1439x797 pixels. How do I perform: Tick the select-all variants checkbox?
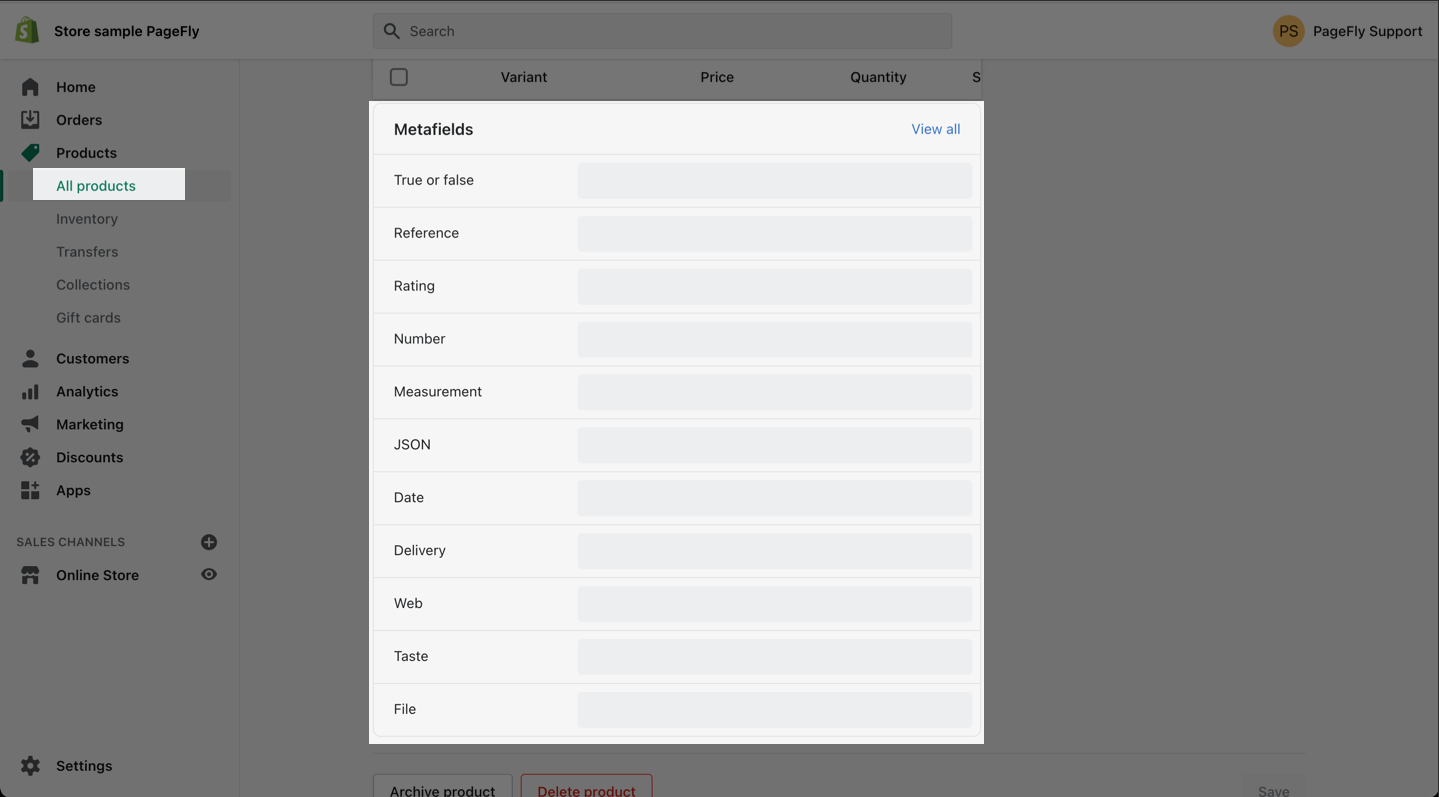click(x=399, y=77)
